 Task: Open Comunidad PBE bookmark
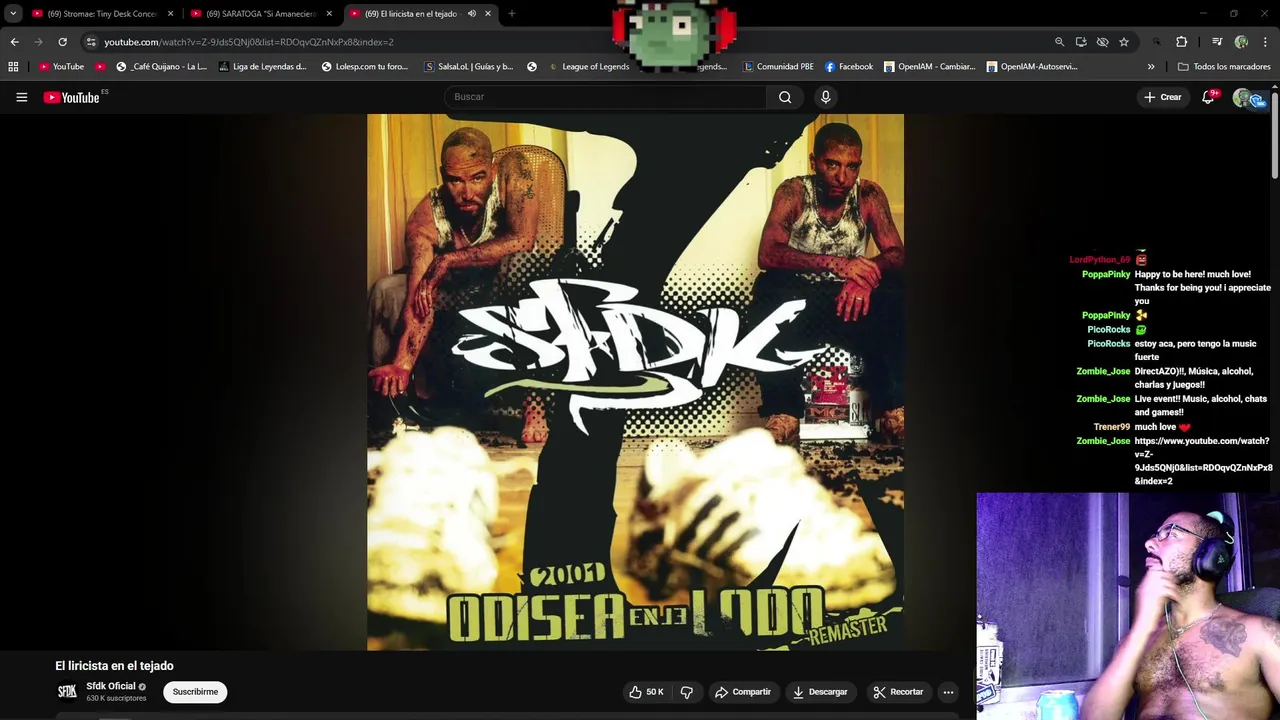point(778,67)
